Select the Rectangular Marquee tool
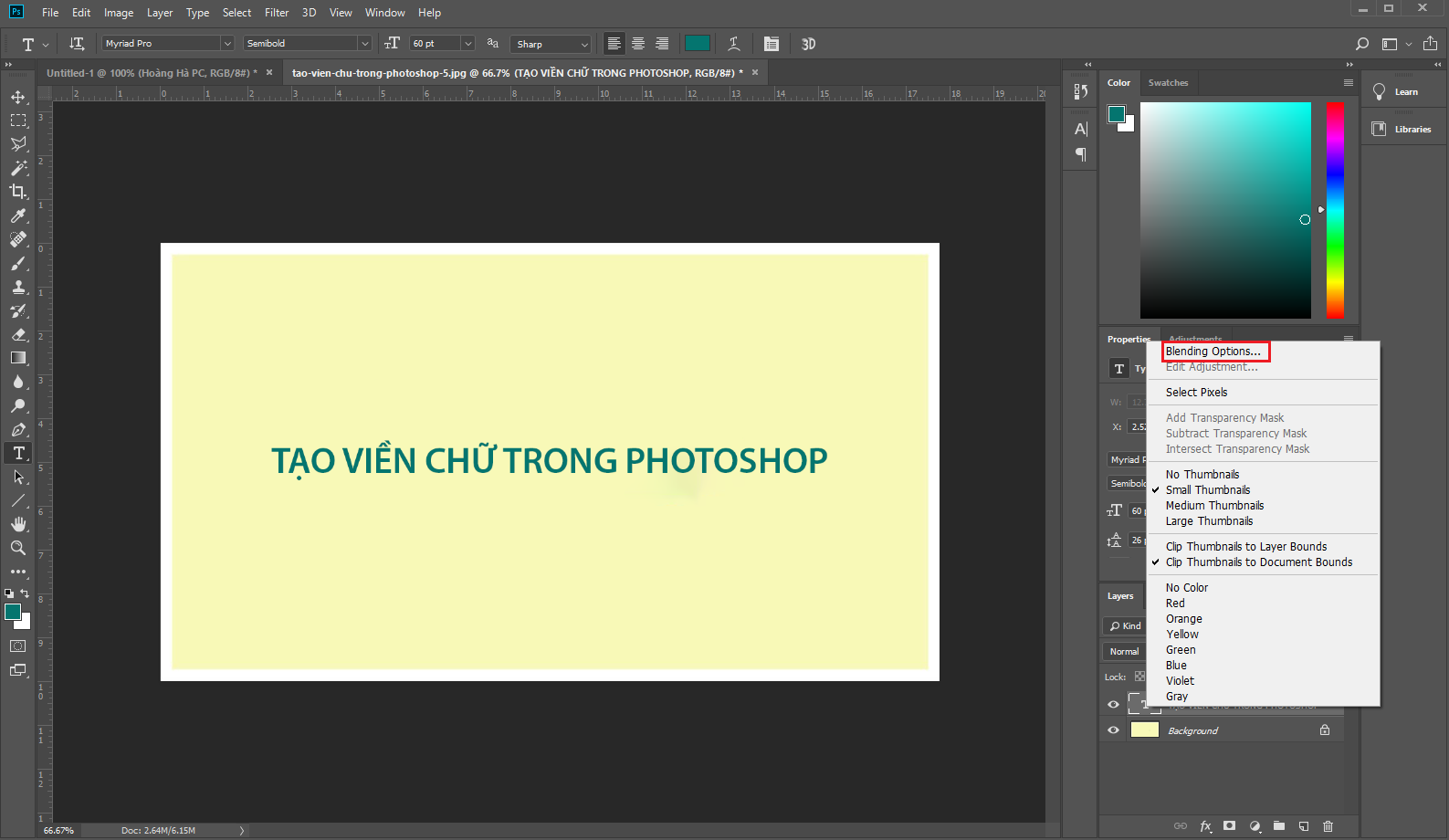Screen dimensions: 1449x840 (18, 121)
